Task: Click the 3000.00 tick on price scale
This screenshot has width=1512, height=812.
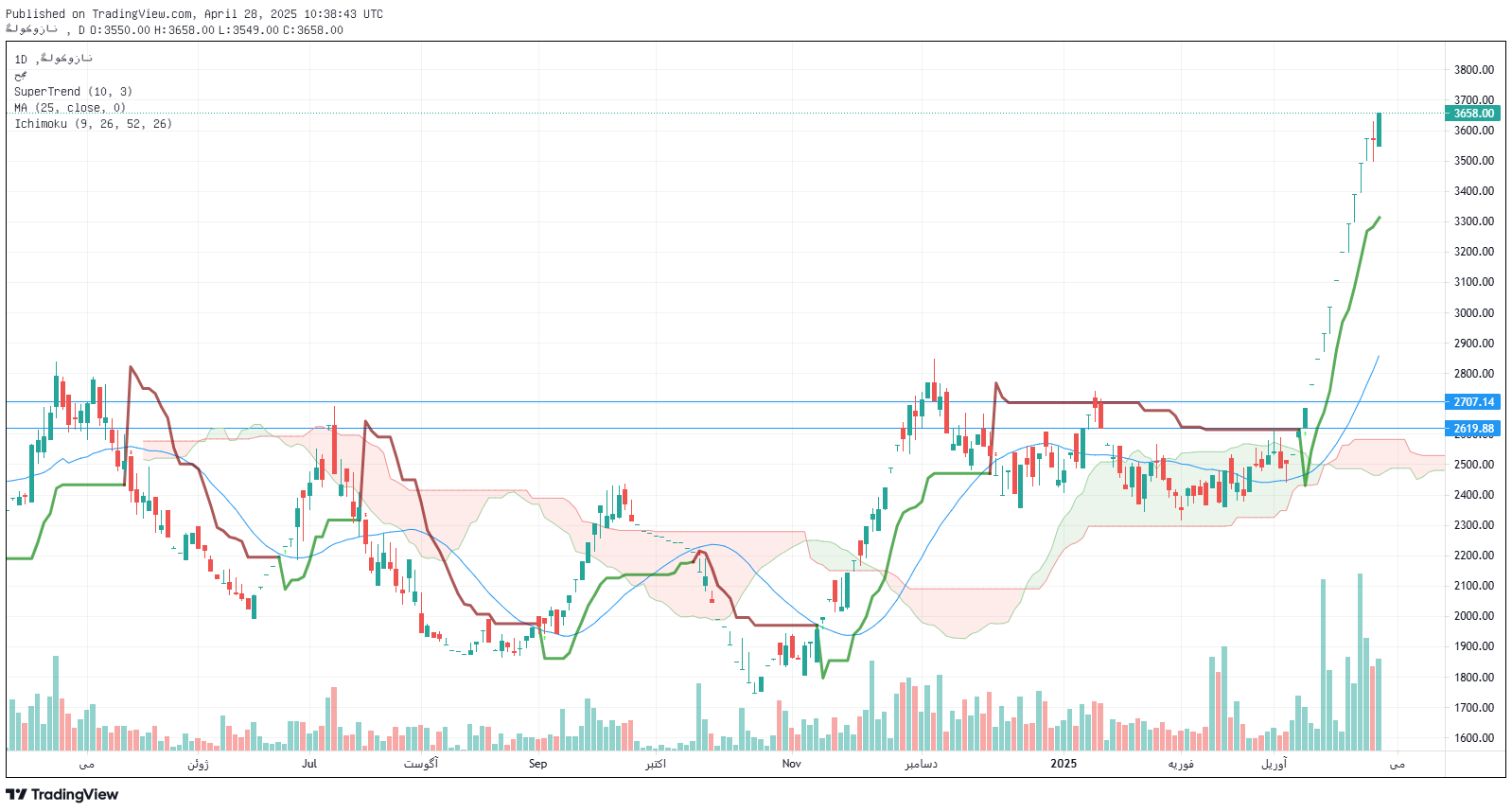Action: [1473, 313]
